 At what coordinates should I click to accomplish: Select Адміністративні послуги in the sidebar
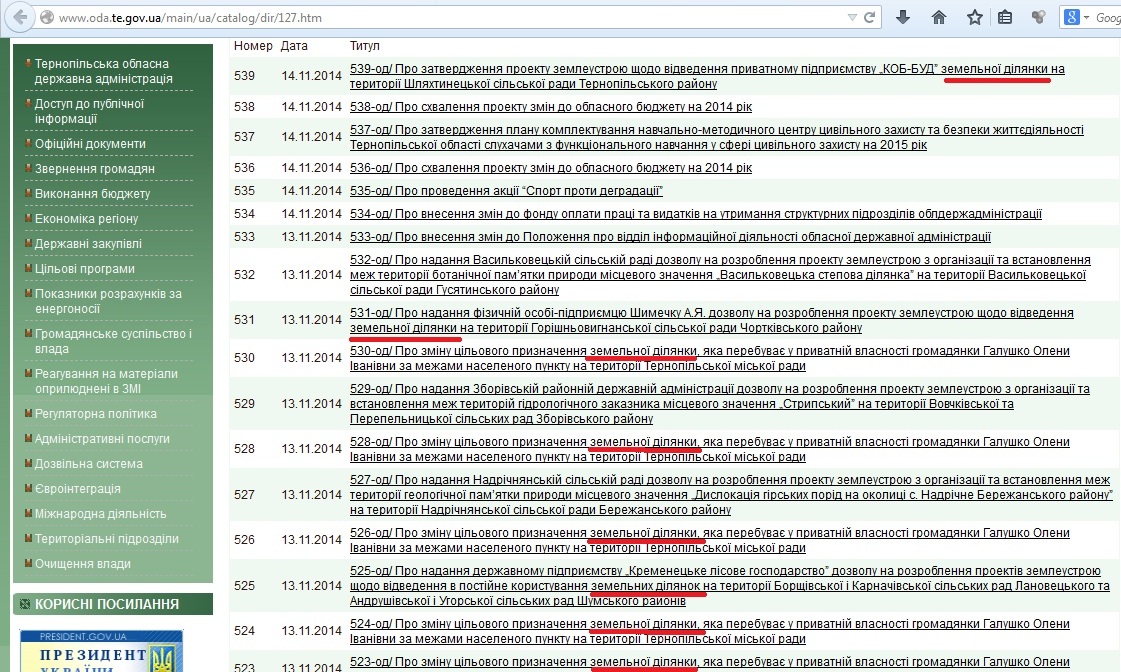[102, 439]
